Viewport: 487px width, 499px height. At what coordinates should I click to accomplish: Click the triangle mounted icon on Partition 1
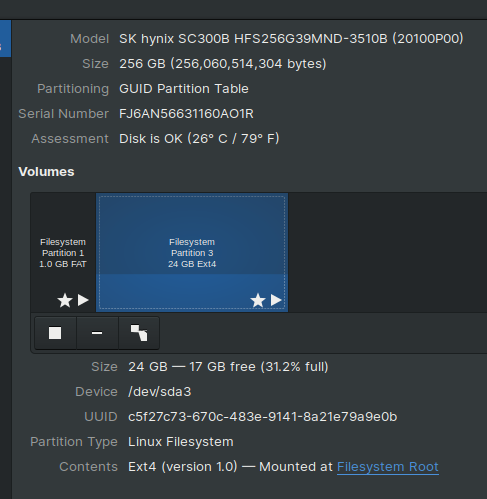[x=83, y=300]
